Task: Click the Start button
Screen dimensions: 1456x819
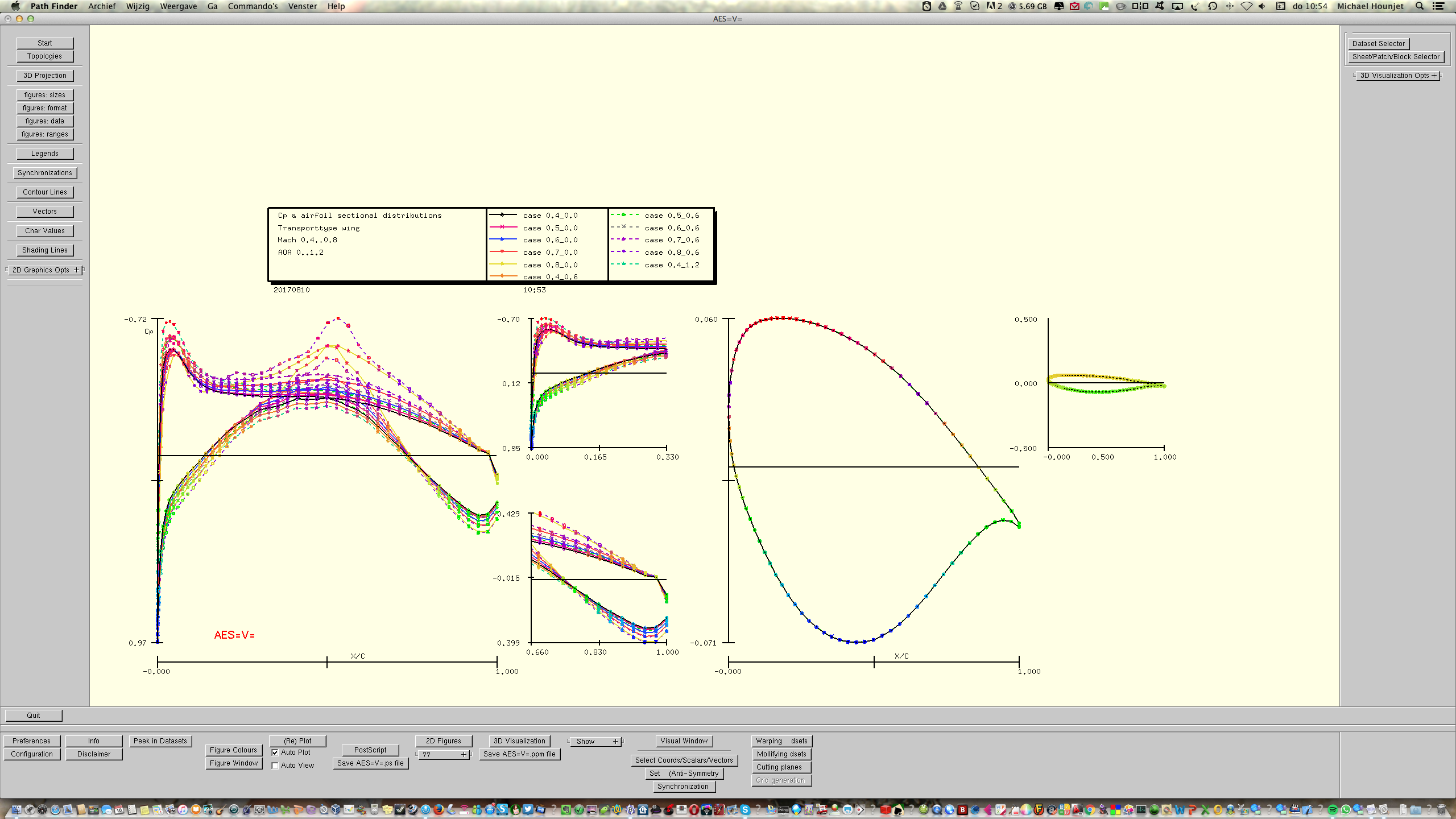Action: click(45, 43)
